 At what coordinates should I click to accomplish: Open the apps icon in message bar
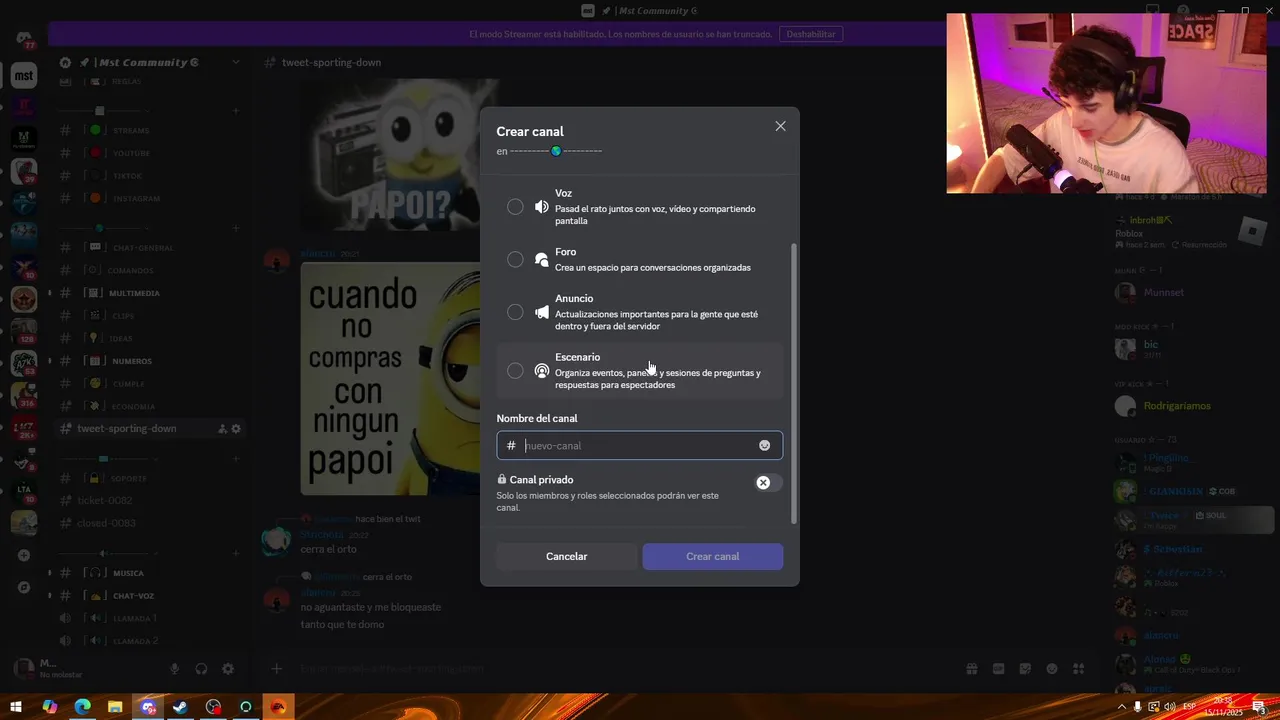point(1078,669)
